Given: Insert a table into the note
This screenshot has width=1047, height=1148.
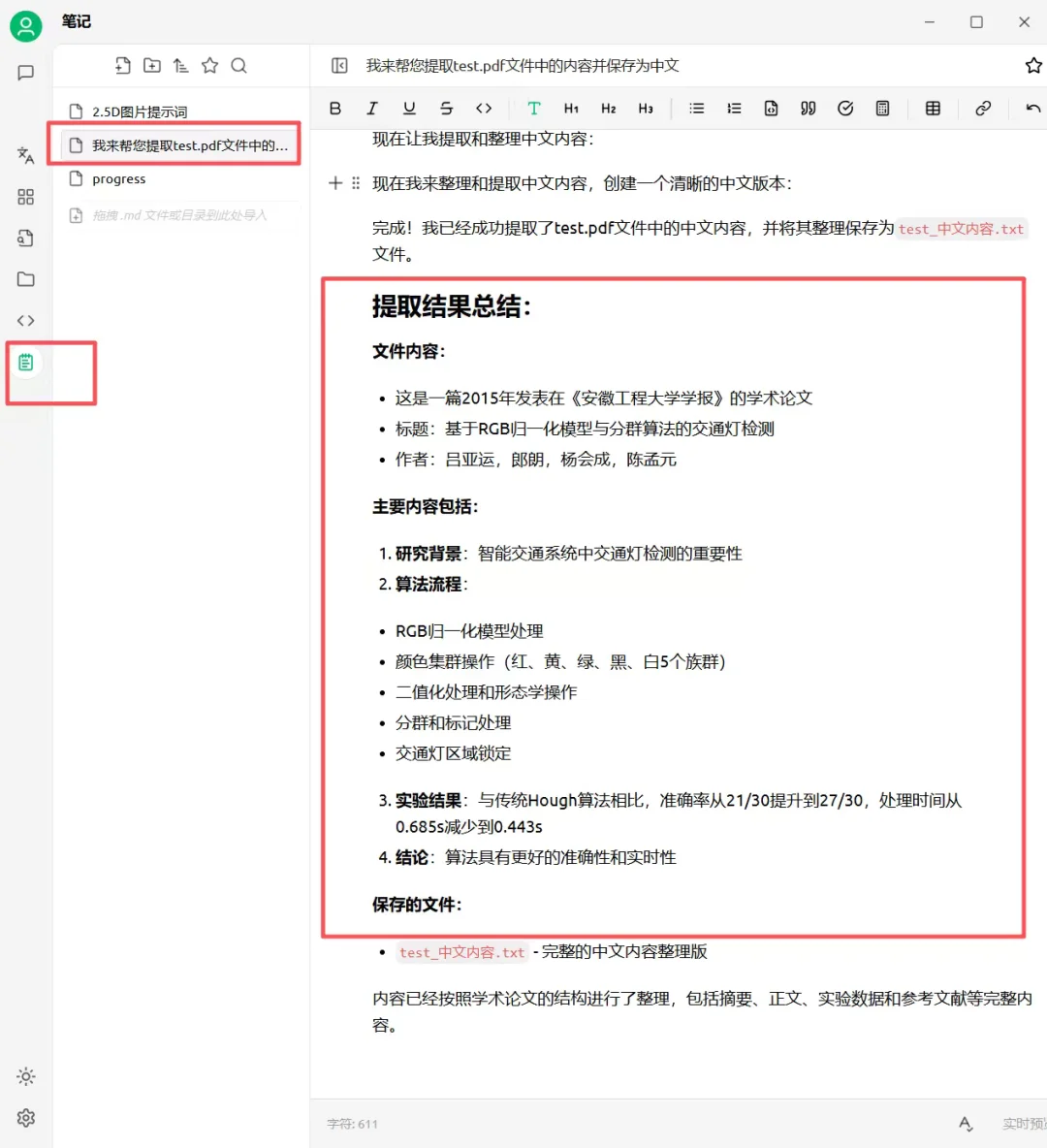Looking at the screenshot, I should tap(932, 108).
